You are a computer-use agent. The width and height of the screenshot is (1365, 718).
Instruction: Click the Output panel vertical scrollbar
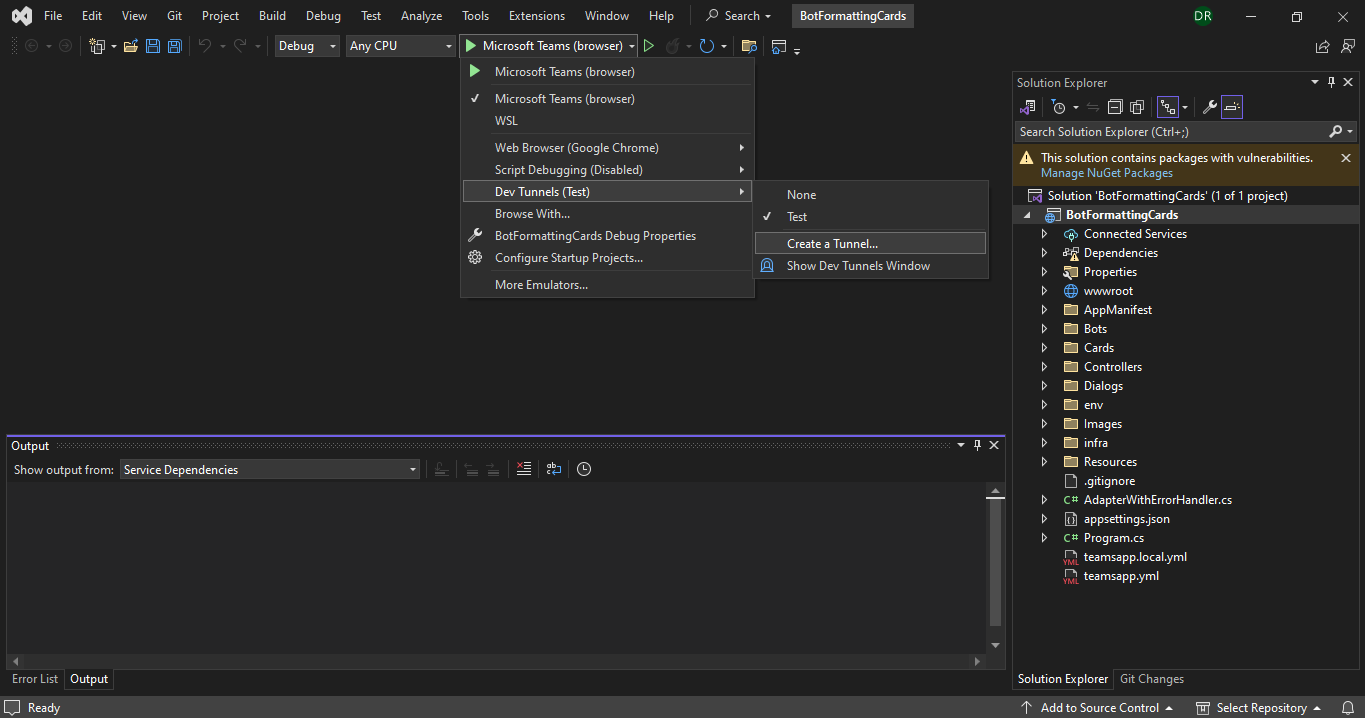click(995, 569)
